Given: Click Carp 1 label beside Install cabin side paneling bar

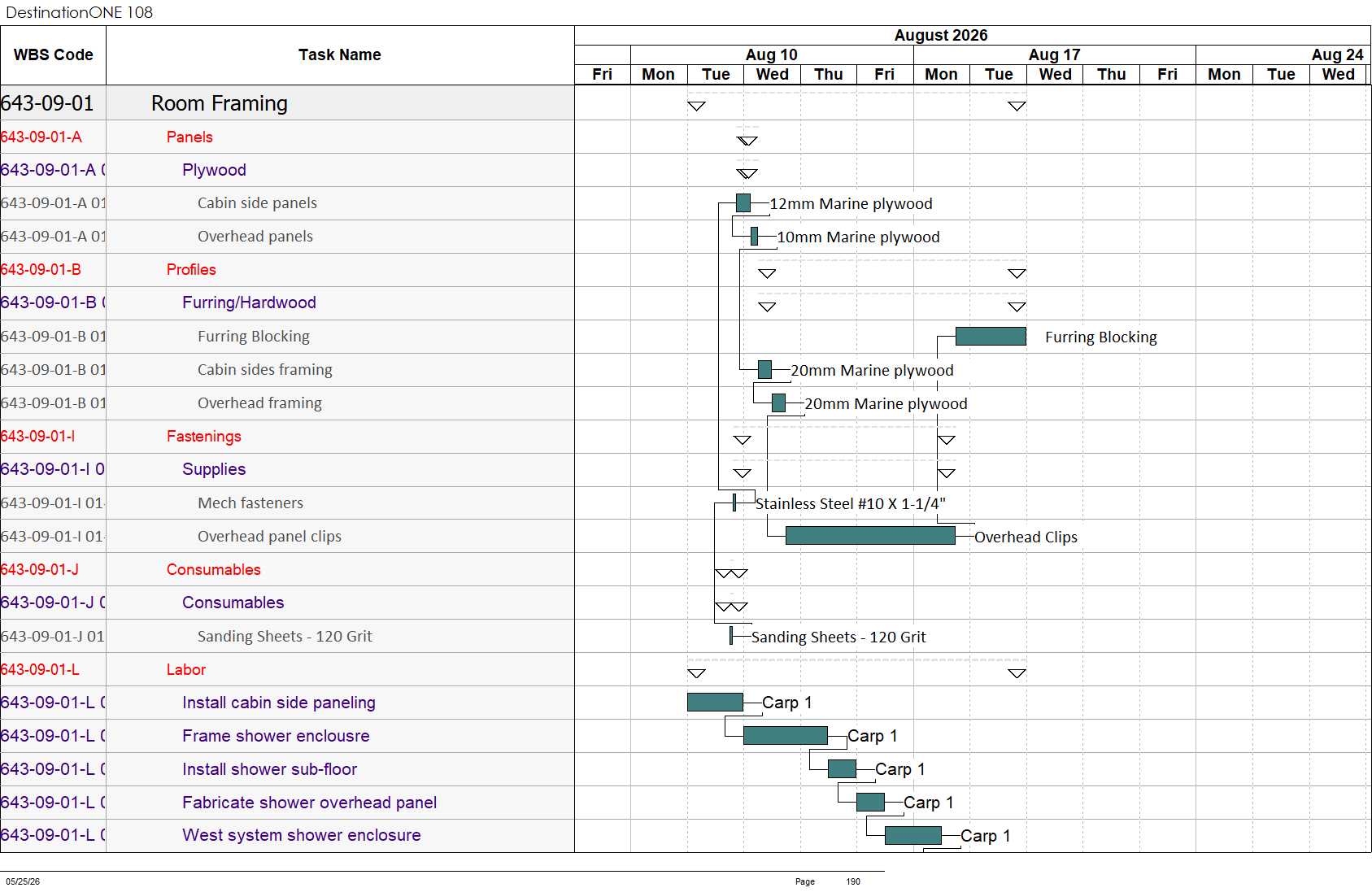Looking at the screenshot, I should (x=787, y=703).
